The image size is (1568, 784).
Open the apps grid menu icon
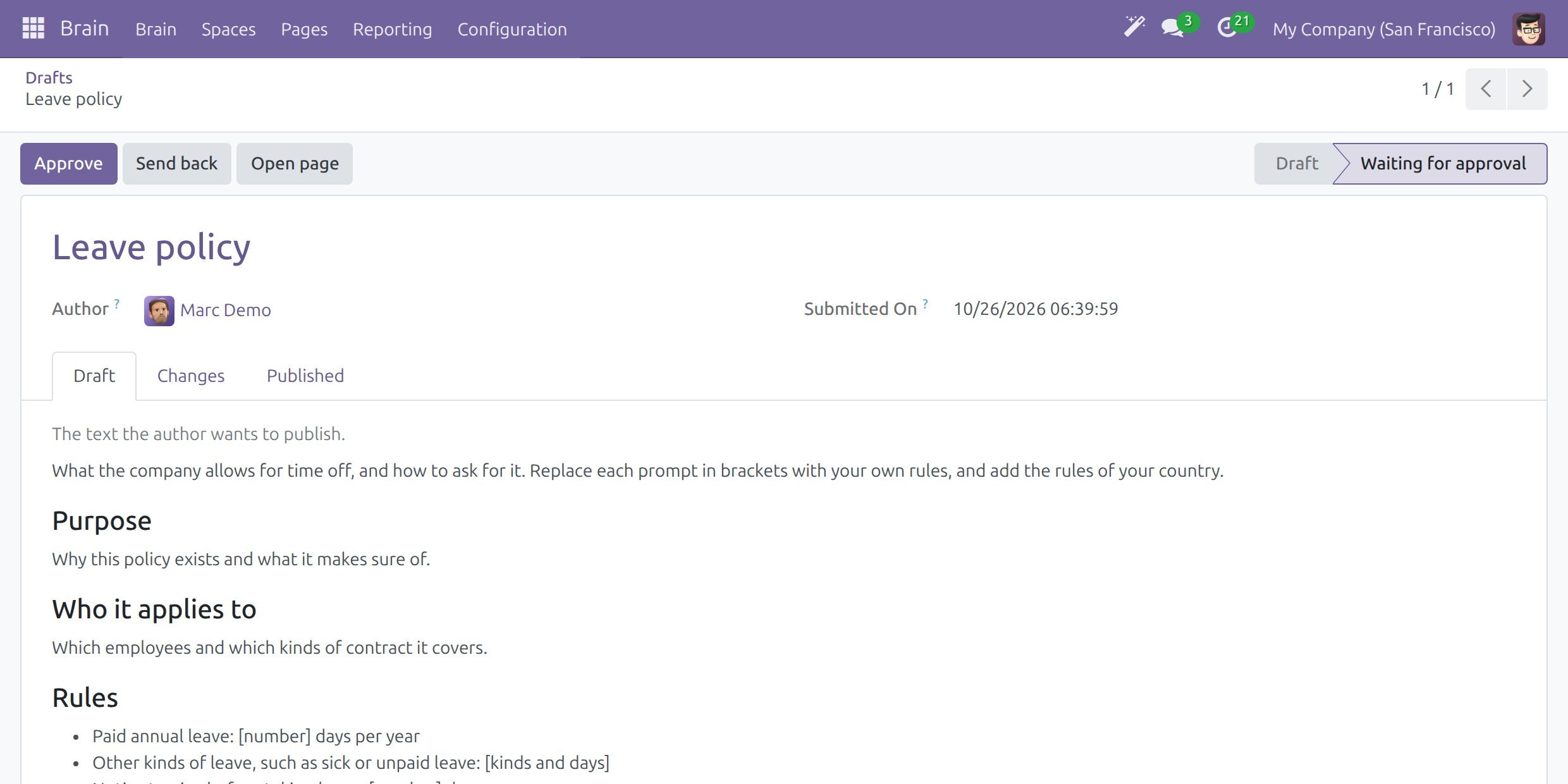coord(33,28)
